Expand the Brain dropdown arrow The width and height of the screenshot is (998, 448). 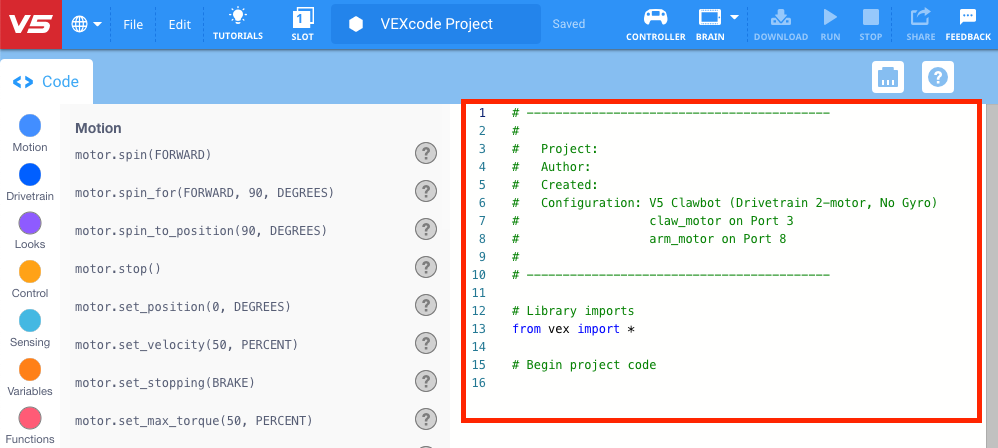(x=735, y=17)
